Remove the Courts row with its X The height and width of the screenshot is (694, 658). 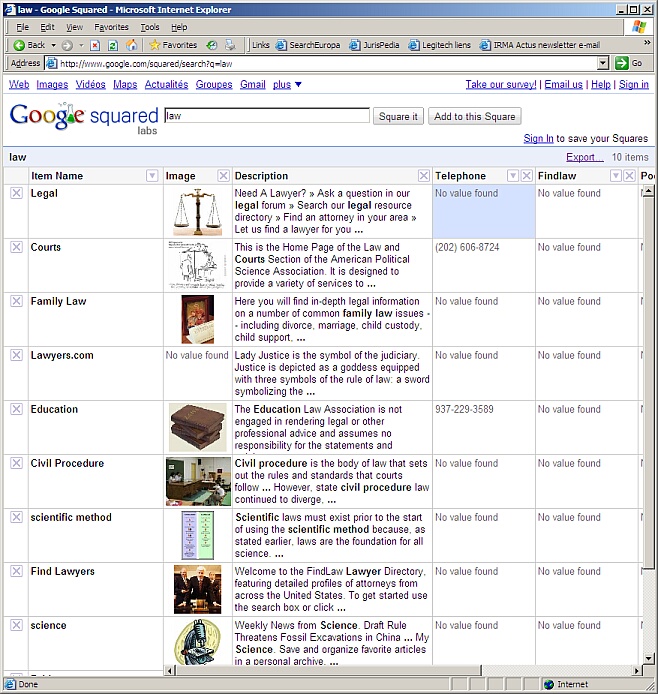tap(16, 247)
